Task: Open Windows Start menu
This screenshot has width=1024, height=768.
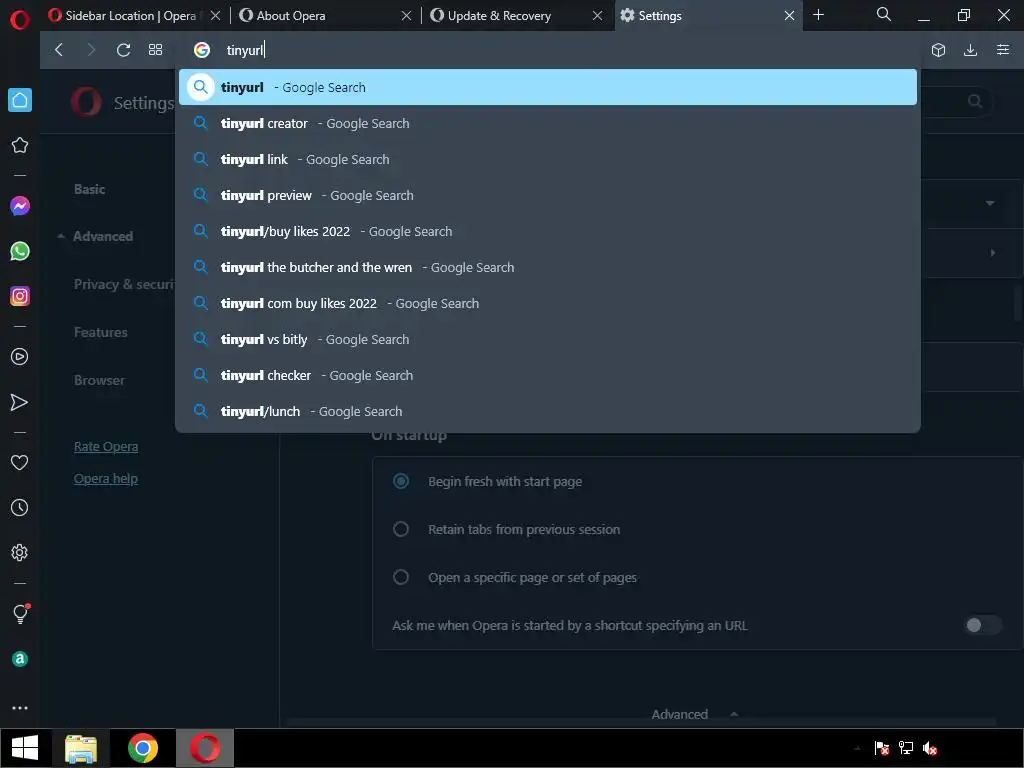Action: (25, 748)
